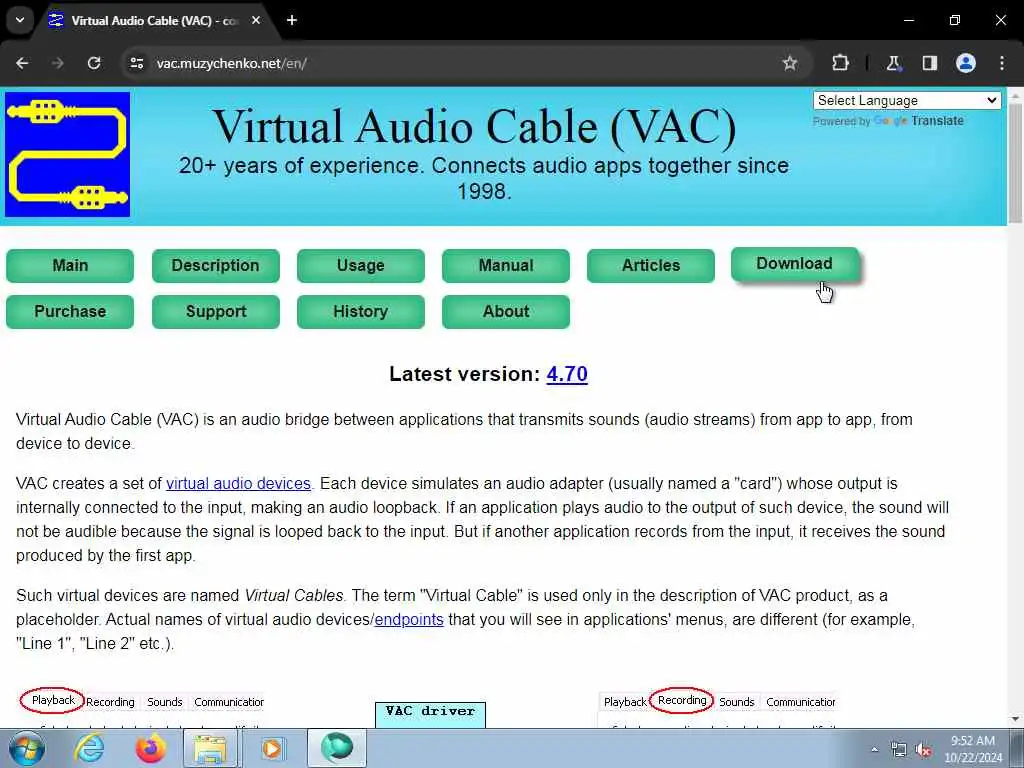
Task: Click the Download button
Action: (794, 264)
